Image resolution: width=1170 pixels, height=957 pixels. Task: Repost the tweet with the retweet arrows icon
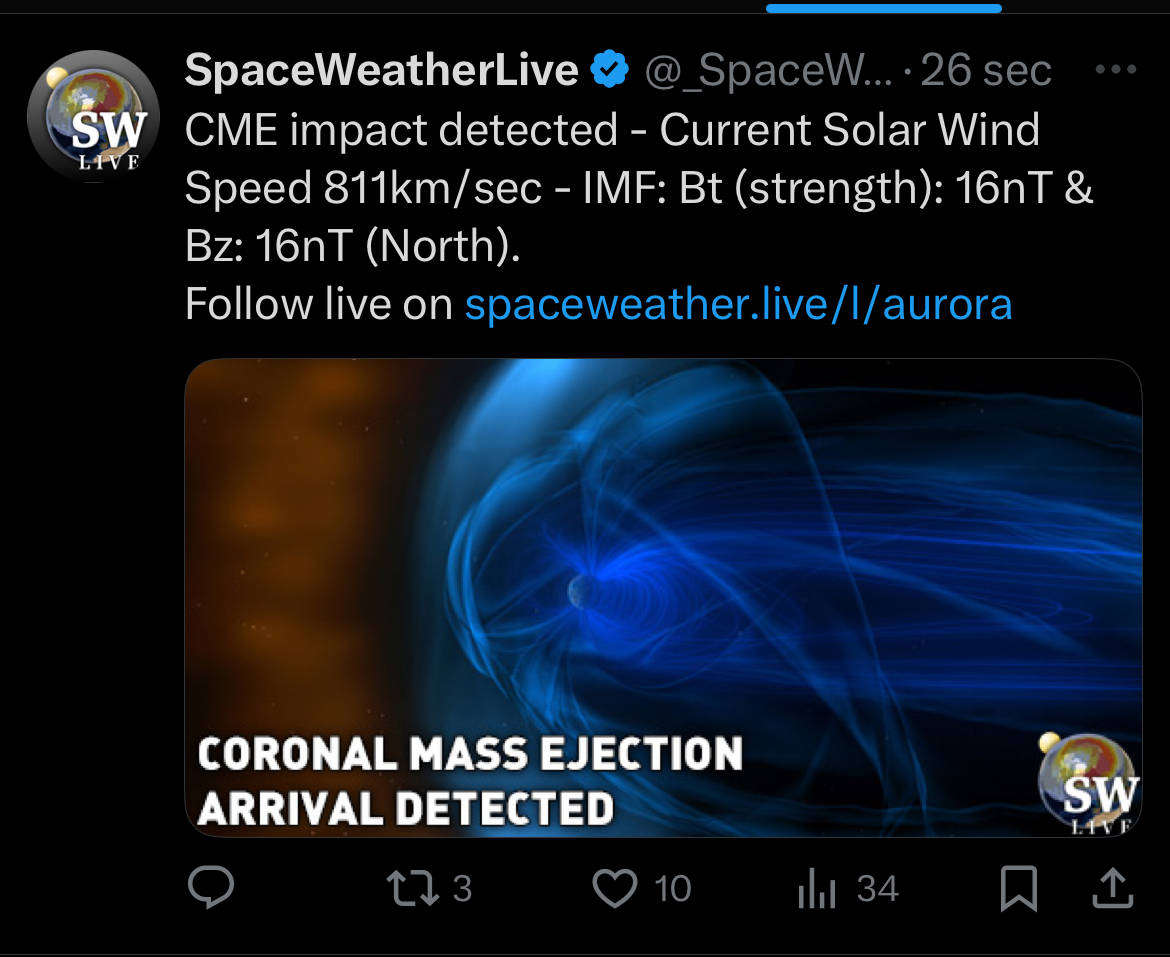click(414, 888)
